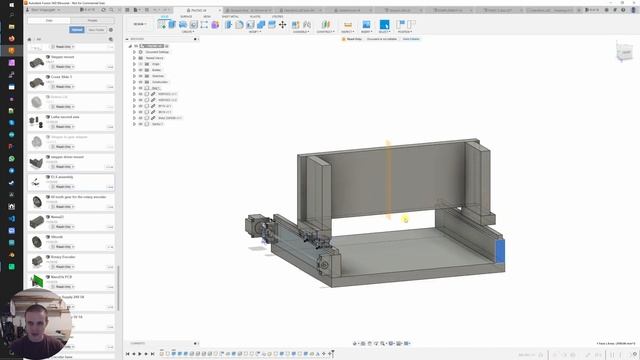Select the Move/Copy four-arrow icon

(x=282, y=25)
